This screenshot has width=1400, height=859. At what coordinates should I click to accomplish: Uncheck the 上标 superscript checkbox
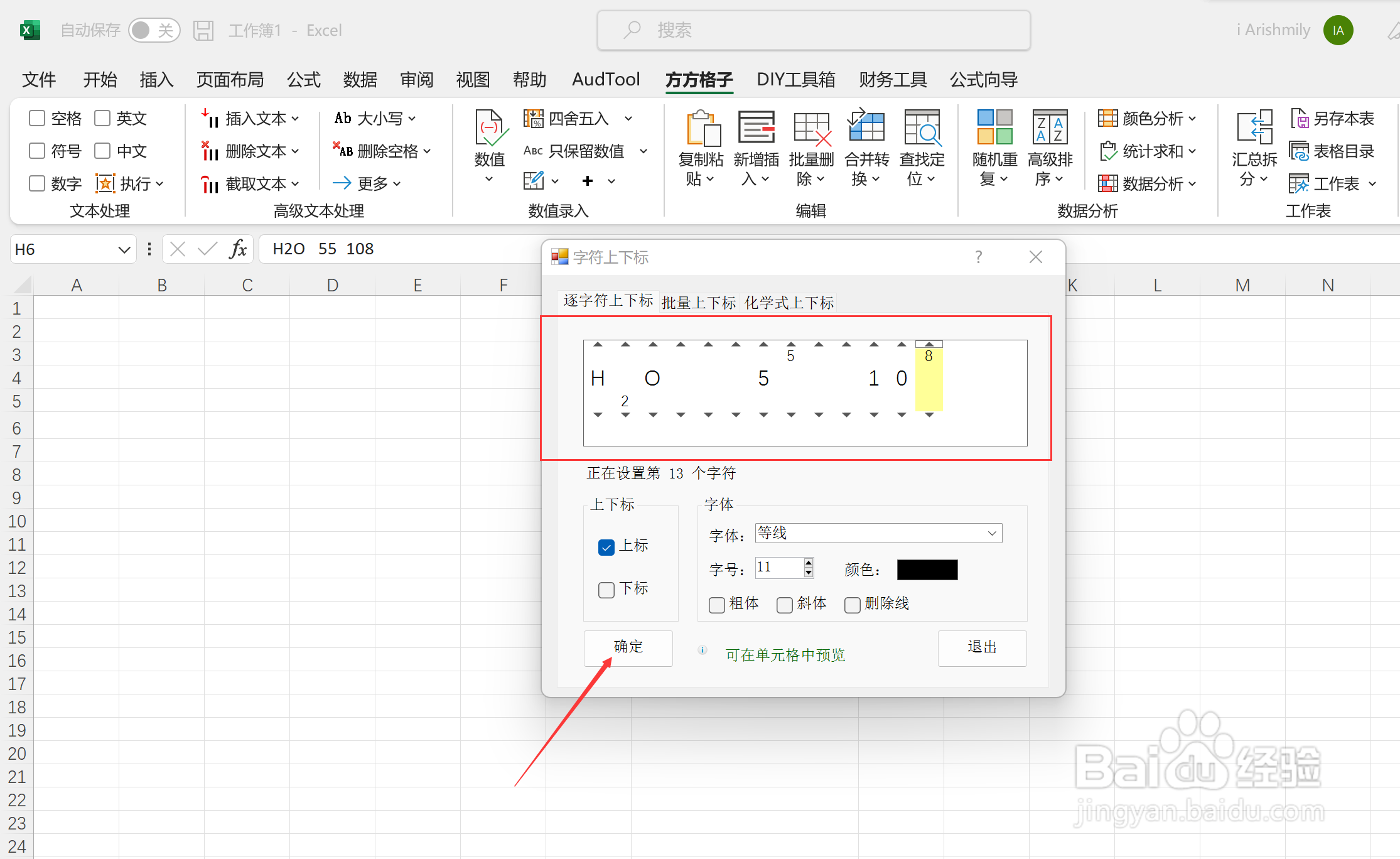[606, 548]
